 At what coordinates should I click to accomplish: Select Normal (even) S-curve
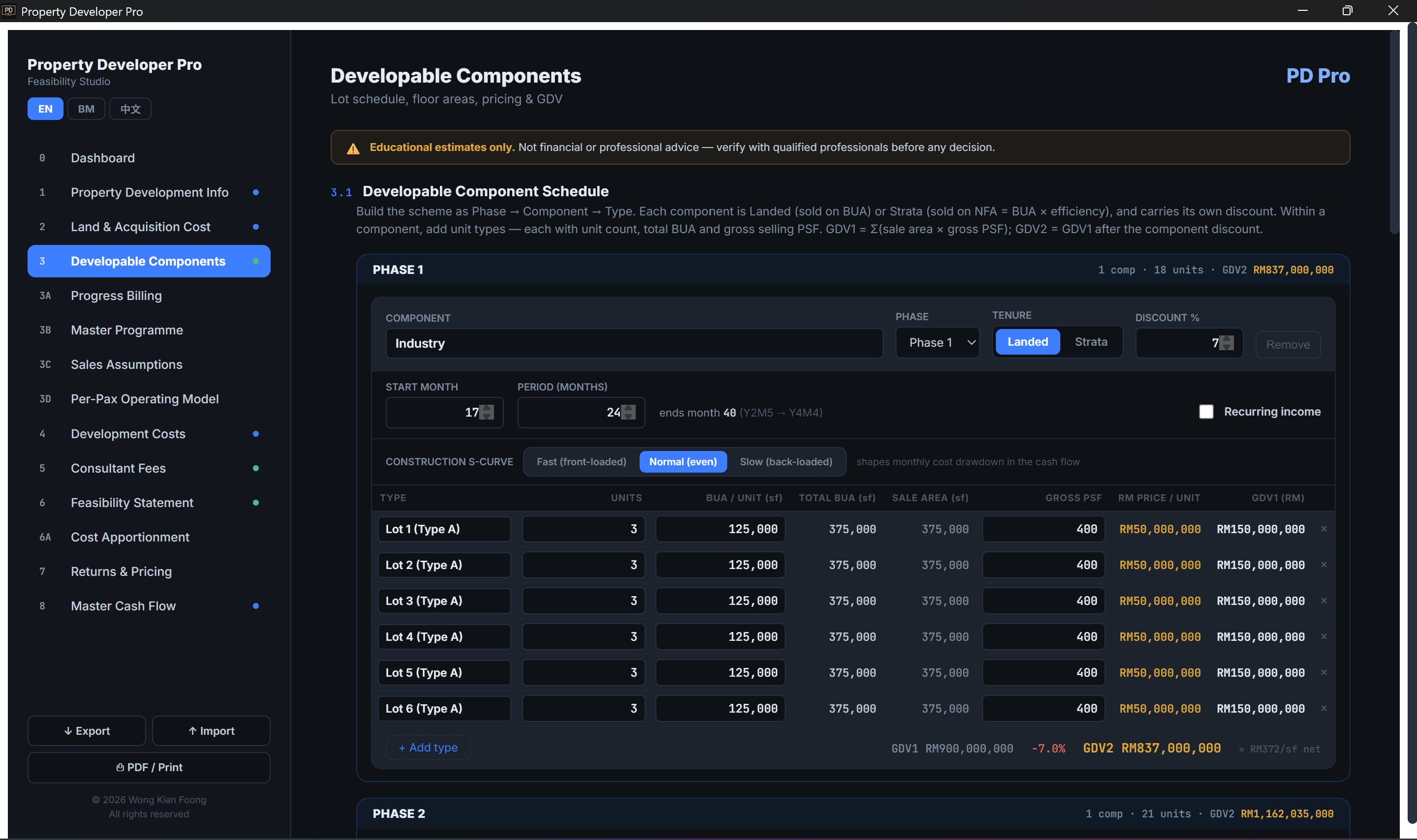[x=683, y=462]
